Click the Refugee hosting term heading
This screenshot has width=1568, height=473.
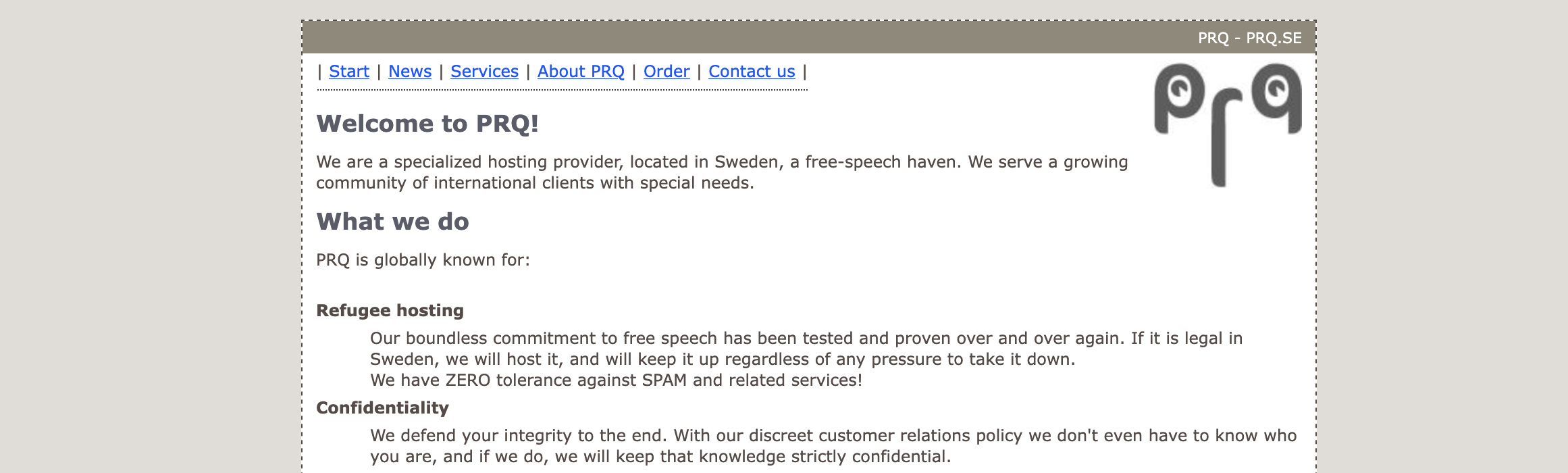point(390,311)
